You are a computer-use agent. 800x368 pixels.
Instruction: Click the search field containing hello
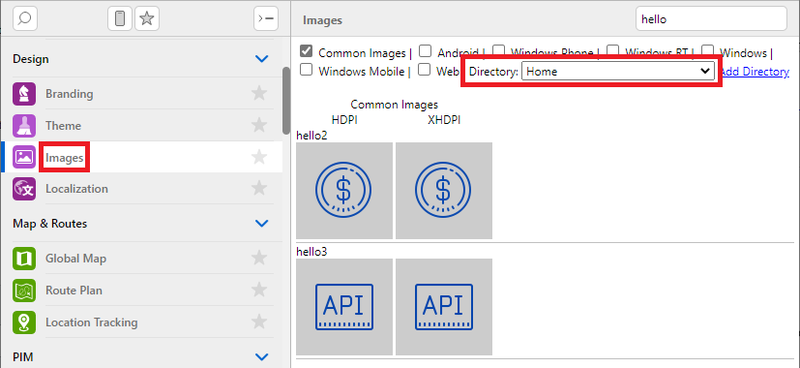[711, 19]
